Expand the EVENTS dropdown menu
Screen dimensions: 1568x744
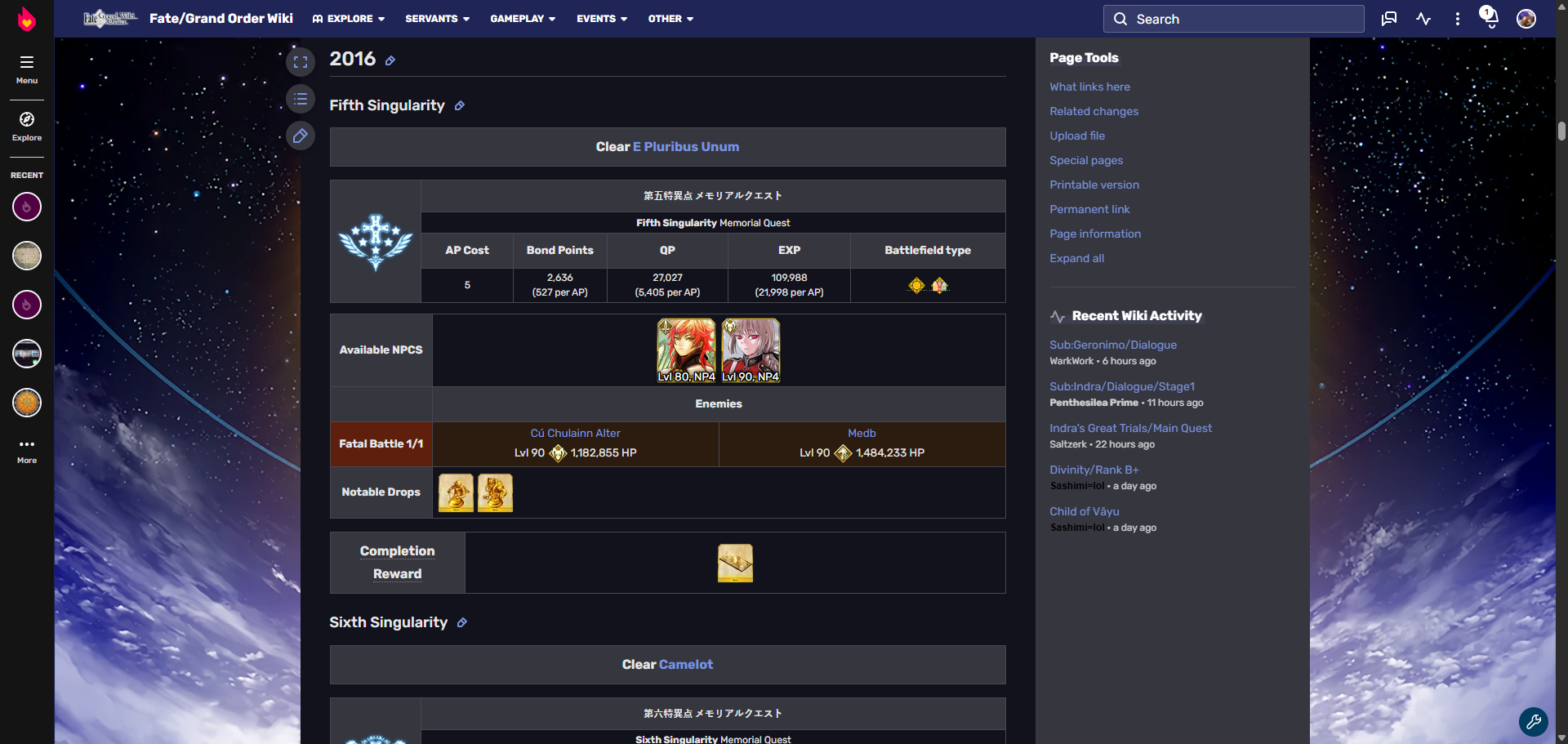pos(602,19)
